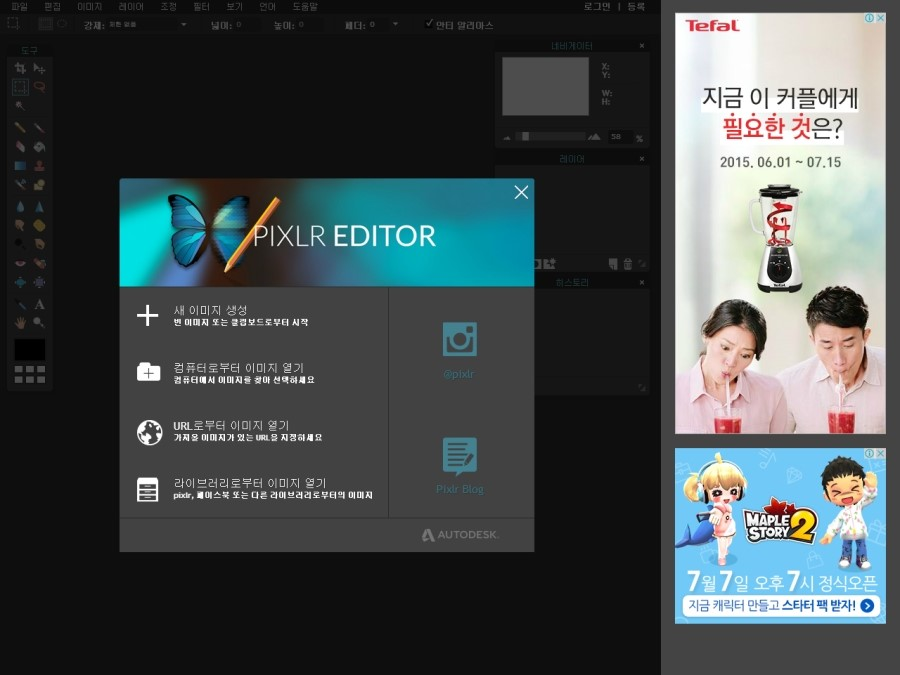Select the Type text tool

coord(39,304)
